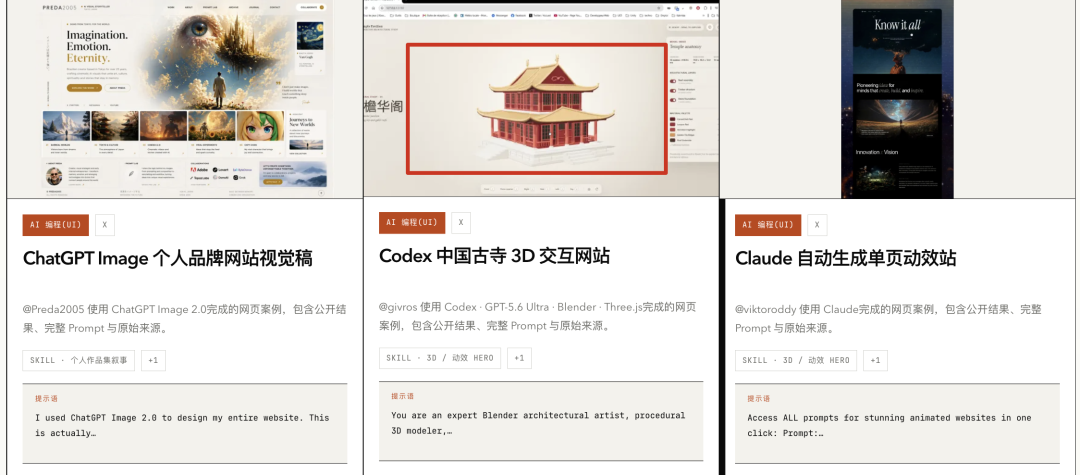Click the AI 编程(UI) tag on the Claude card
The height and width of the screenshot is (475, 1080).
(768, 224)
